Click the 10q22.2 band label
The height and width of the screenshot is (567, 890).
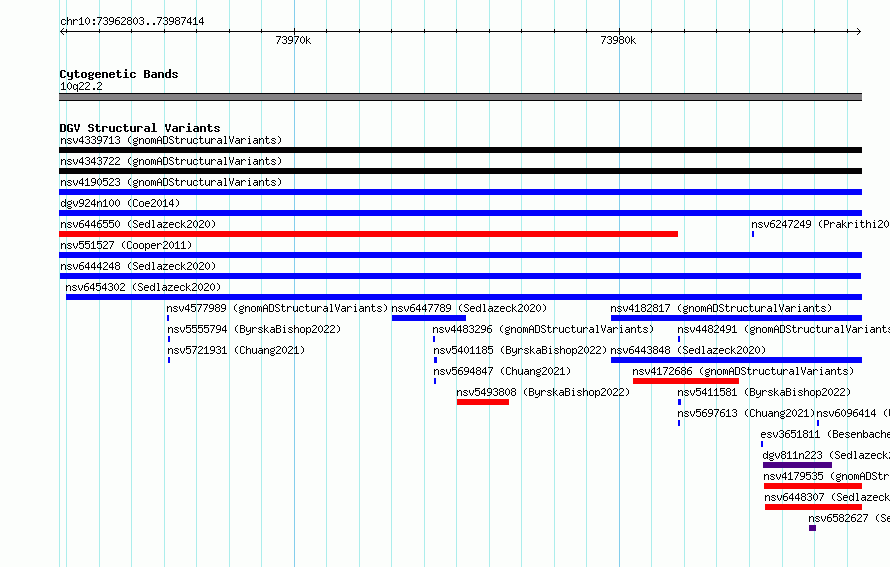[81, 86]
